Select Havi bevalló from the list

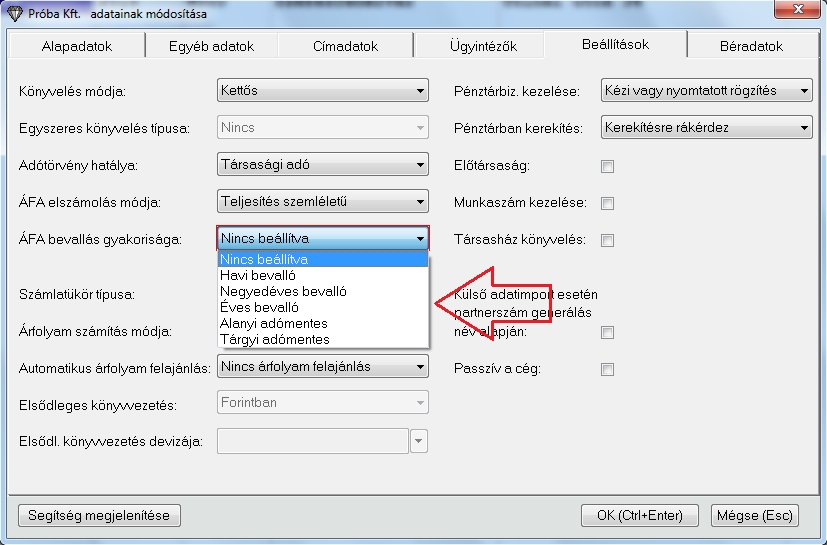(258, 275)
